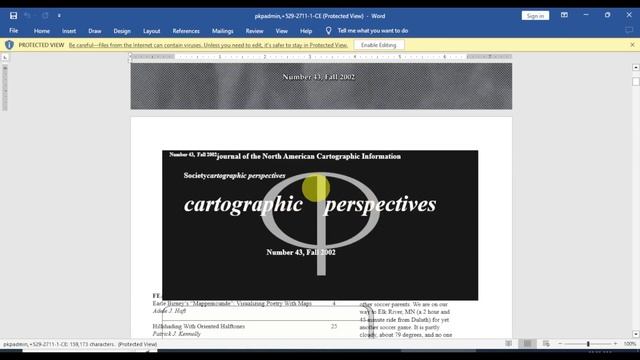The image size is (640, 360).
Task: Go to the Design tab
Action: pyautogui.click(x=122, y=31)
